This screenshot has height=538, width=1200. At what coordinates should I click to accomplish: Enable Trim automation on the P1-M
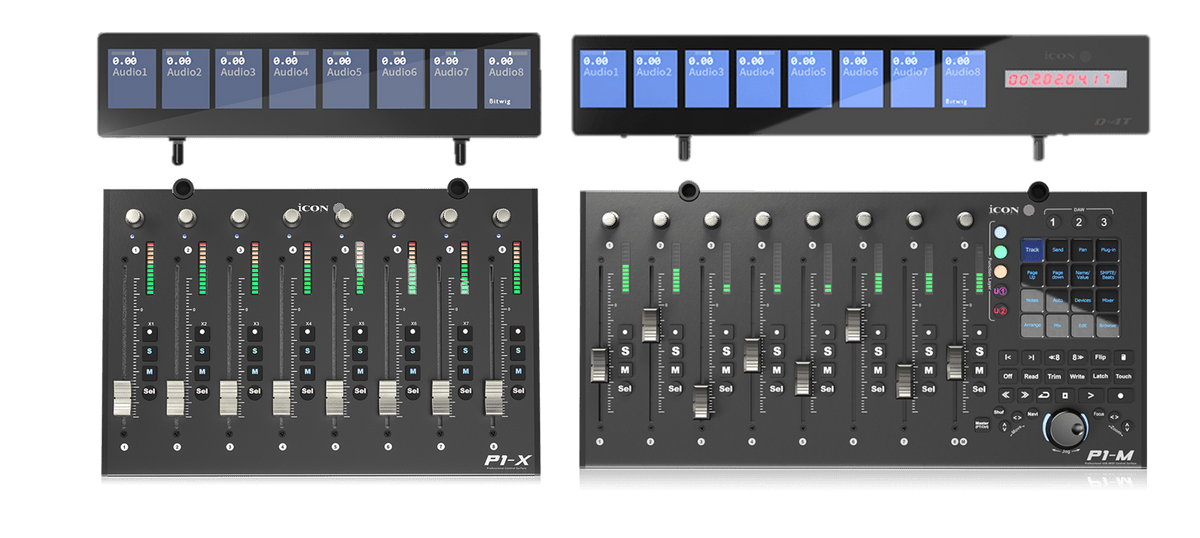tap(1054, 376)
